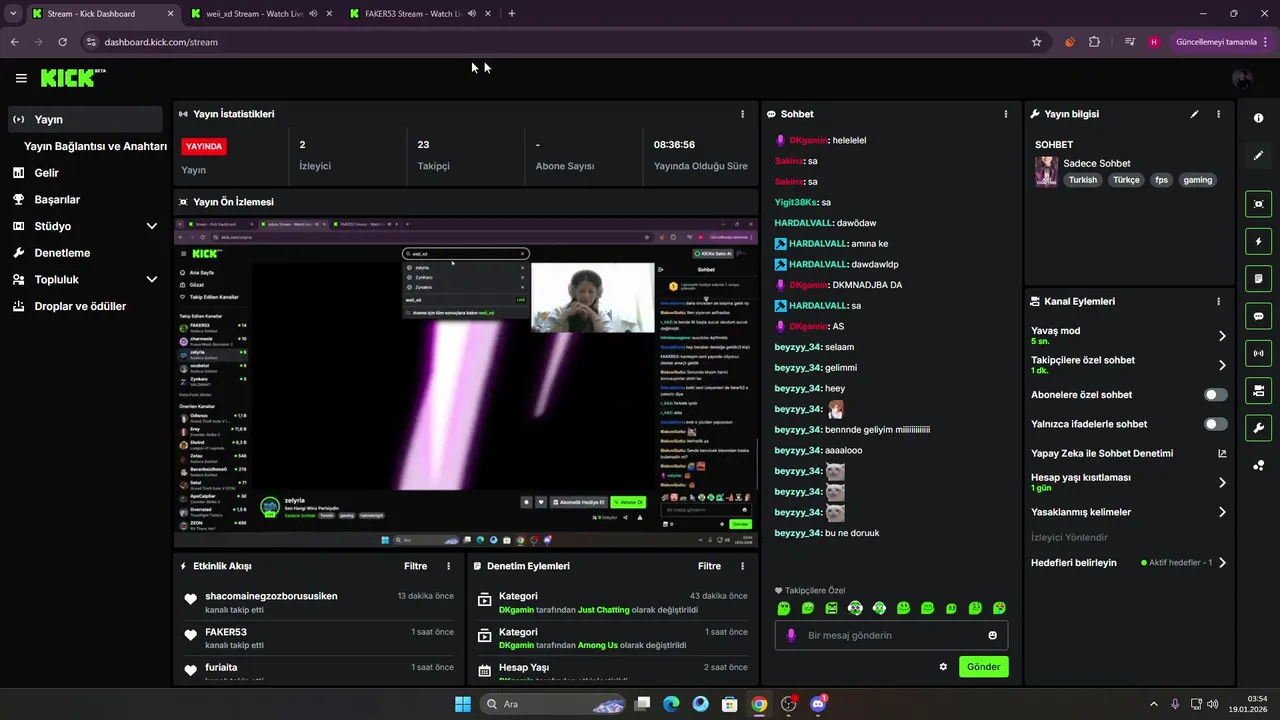Edit stream info with the pencil in Yayın bilgisi header
The image size is (1280, 720).
click(1194, 114)
